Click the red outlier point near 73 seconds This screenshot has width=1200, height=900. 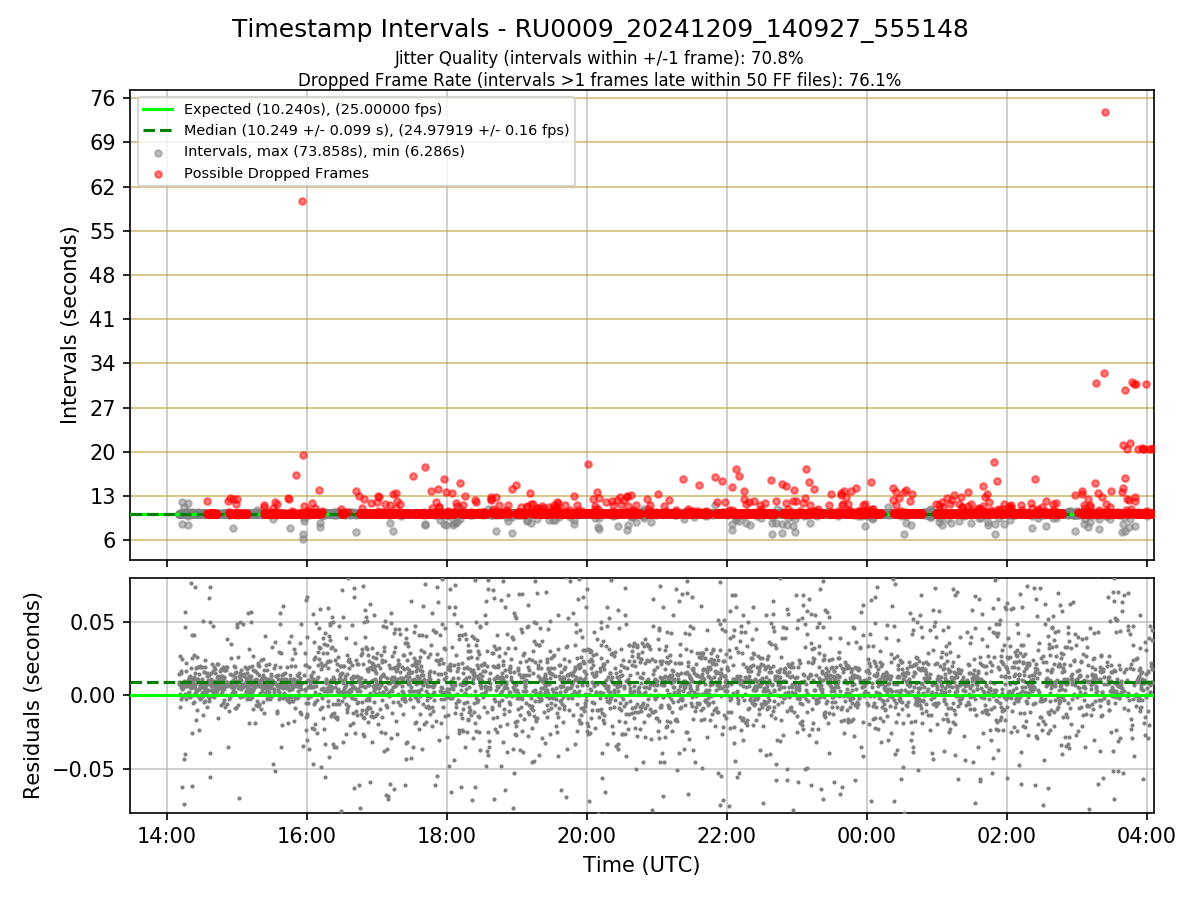[x=1105, y=112]
